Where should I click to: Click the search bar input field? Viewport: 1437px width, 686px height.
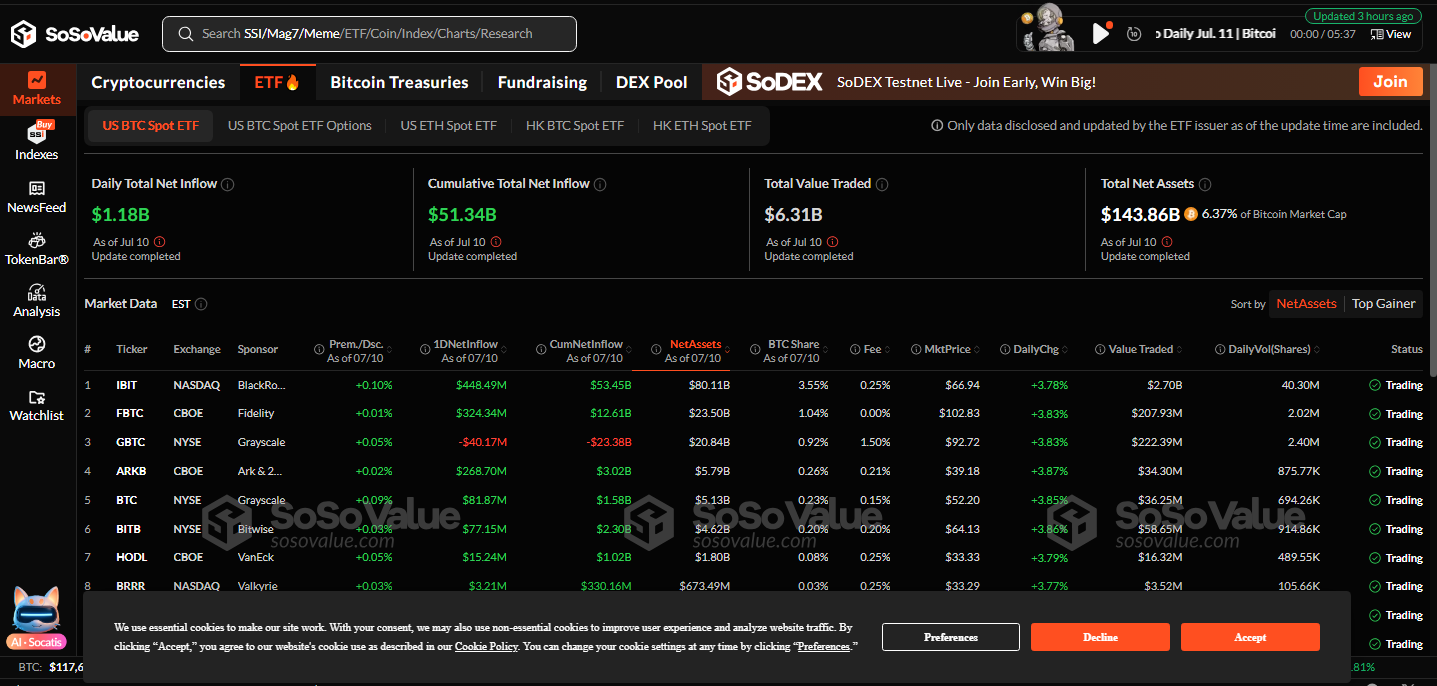click(369, 34)
